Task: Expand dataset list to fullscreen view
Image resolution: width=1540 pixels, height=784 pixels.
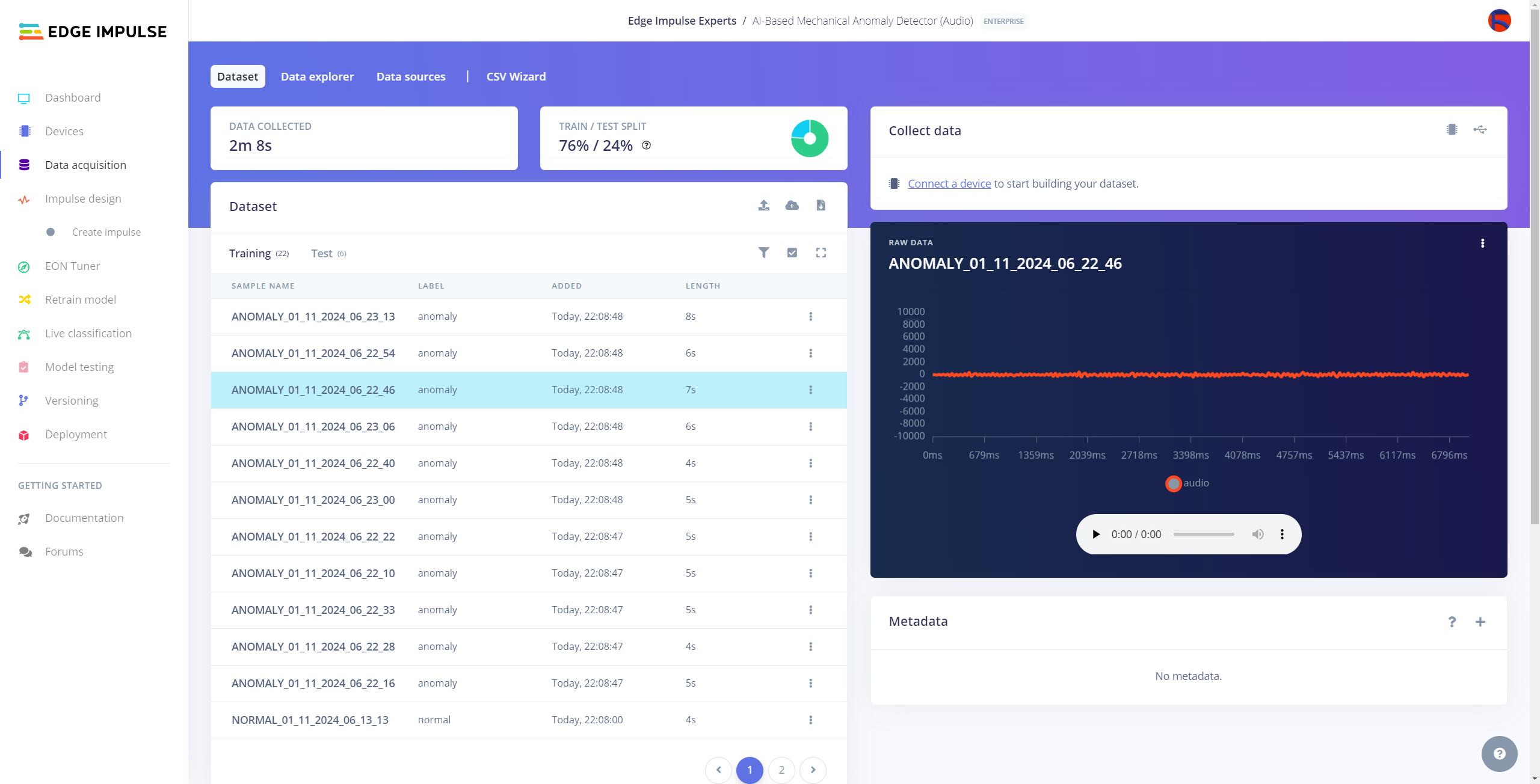Action: click(821, 253)
